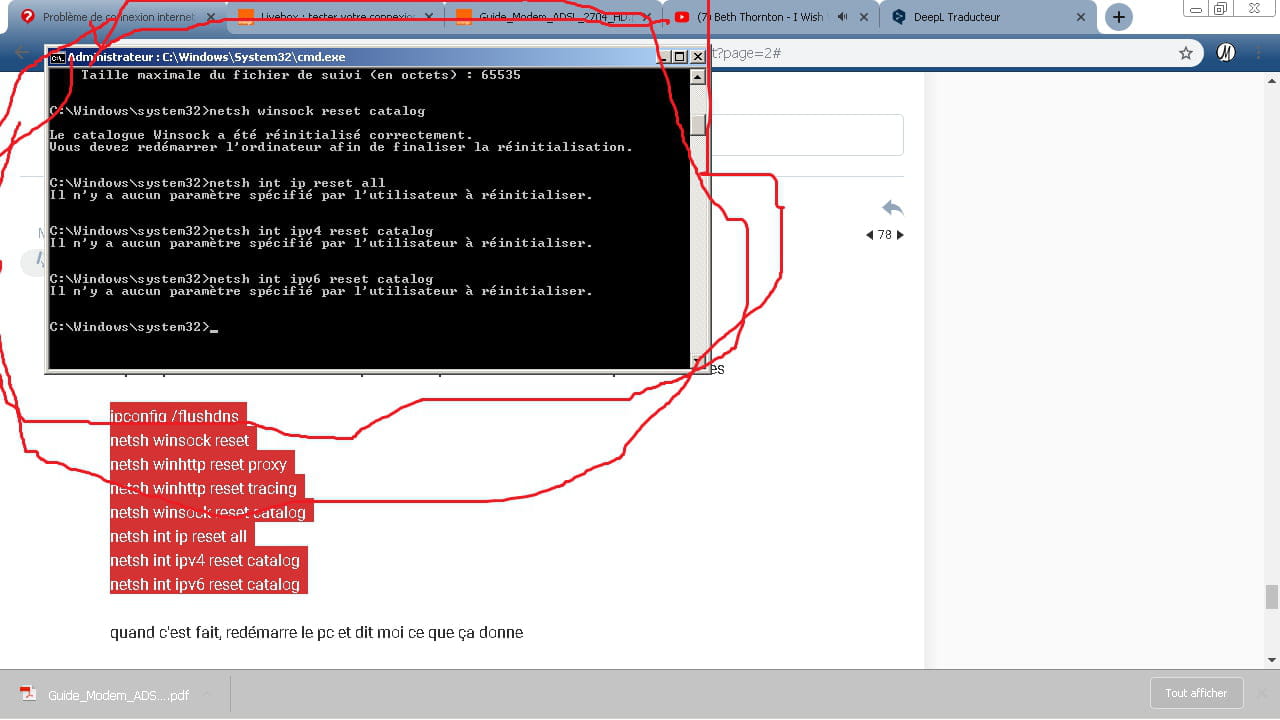Click the browser back arrow button
The image size is (1280, 720).
click(22, 53)
